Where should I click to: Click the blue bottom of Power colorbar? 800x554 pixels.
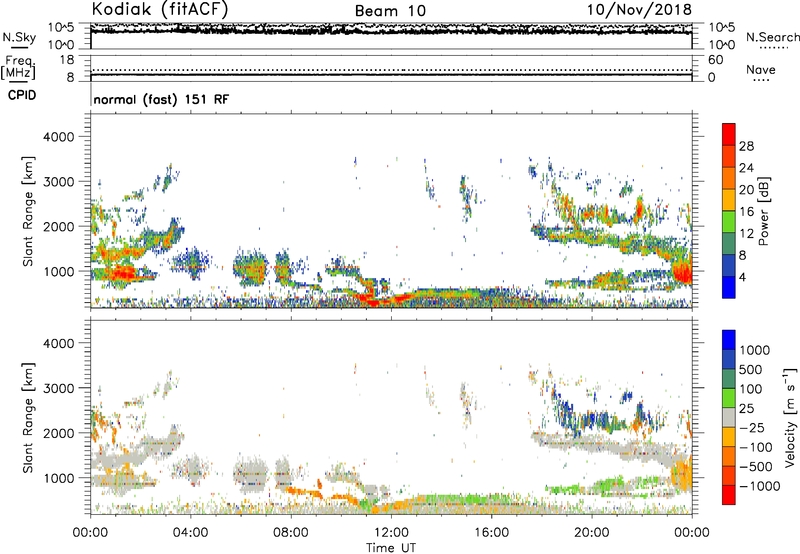(x=729, y=287)
